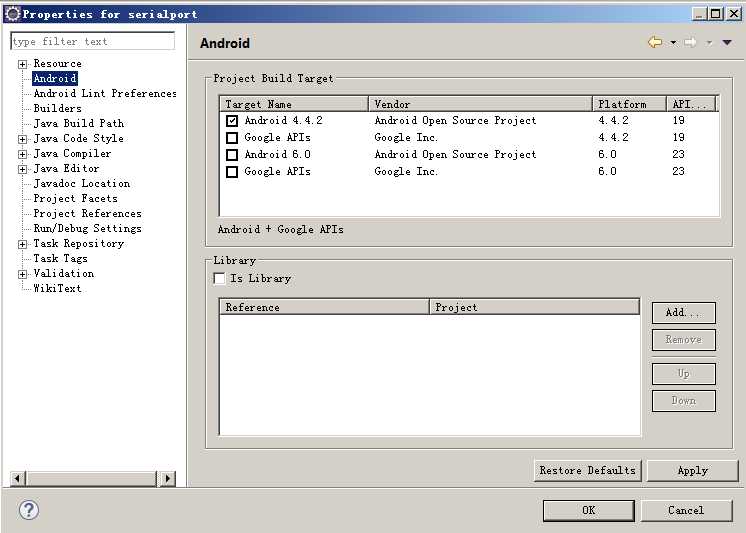746x533 pixels.
Task: Open the Run/Debug Settings page
Action: pos(88,228)
